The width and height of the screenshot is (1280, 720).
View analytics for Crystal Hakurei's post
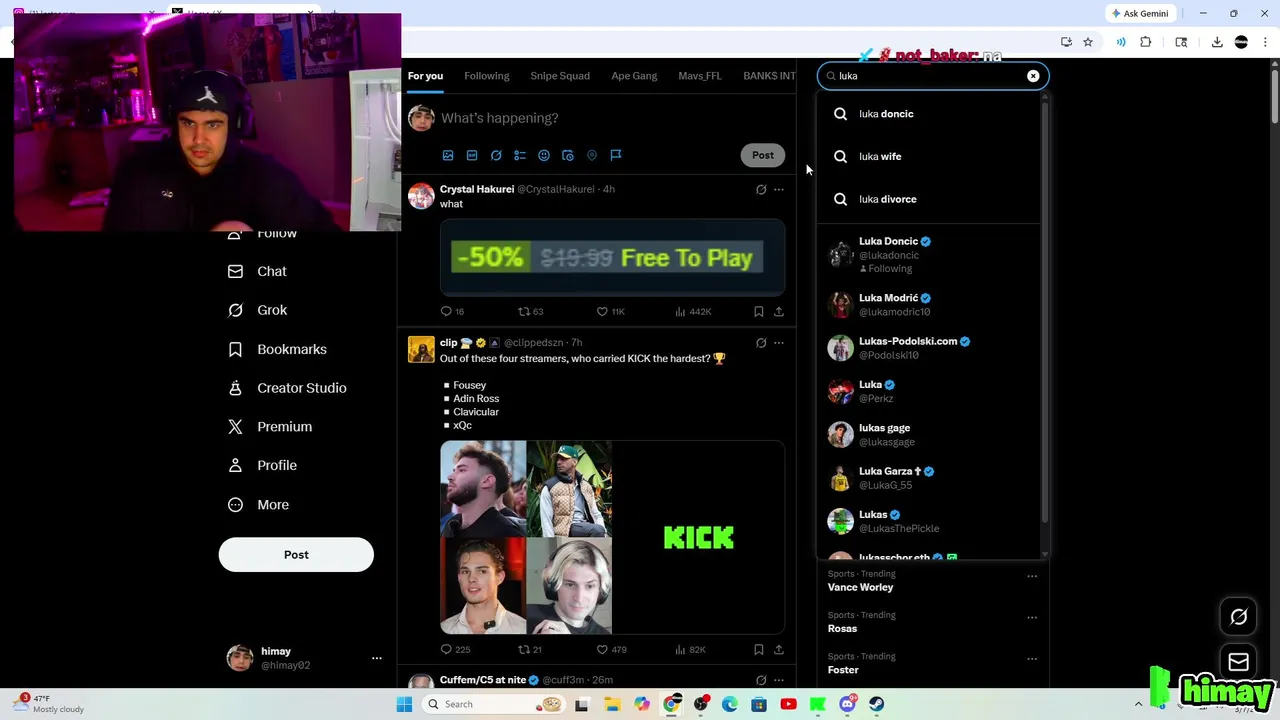tap(693, 312)
